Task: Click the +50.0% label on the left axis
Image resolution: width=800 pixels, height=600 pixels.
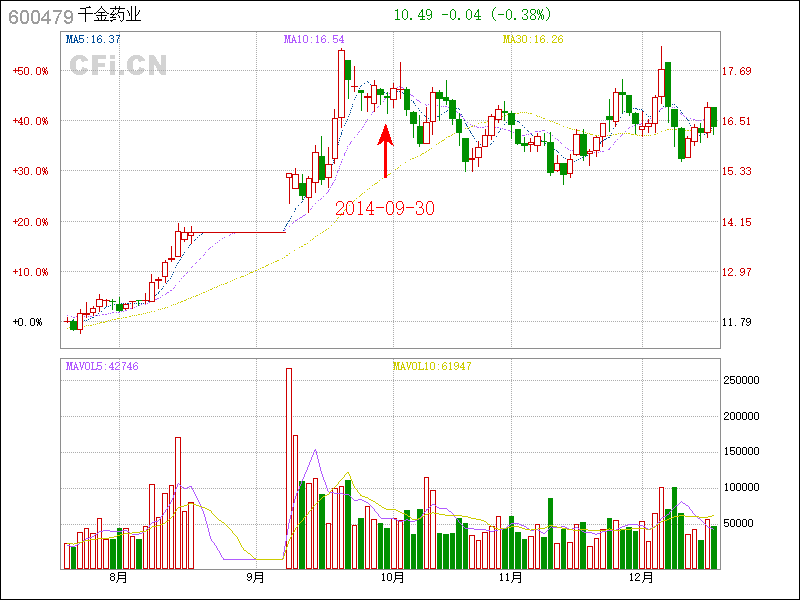Action: [30, 71]
